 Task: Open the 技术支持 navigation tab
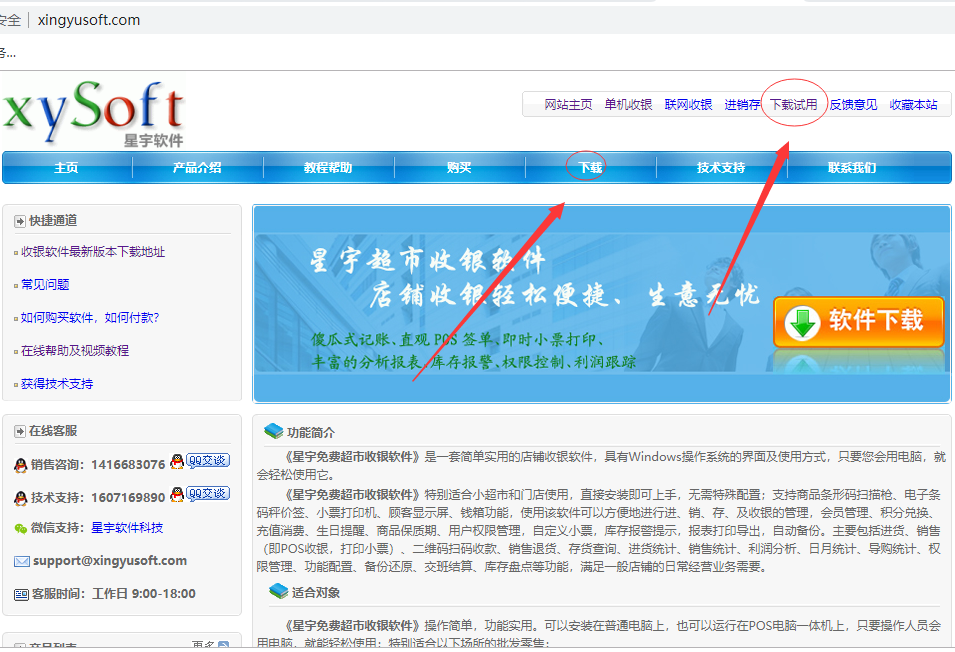[721, 167]
